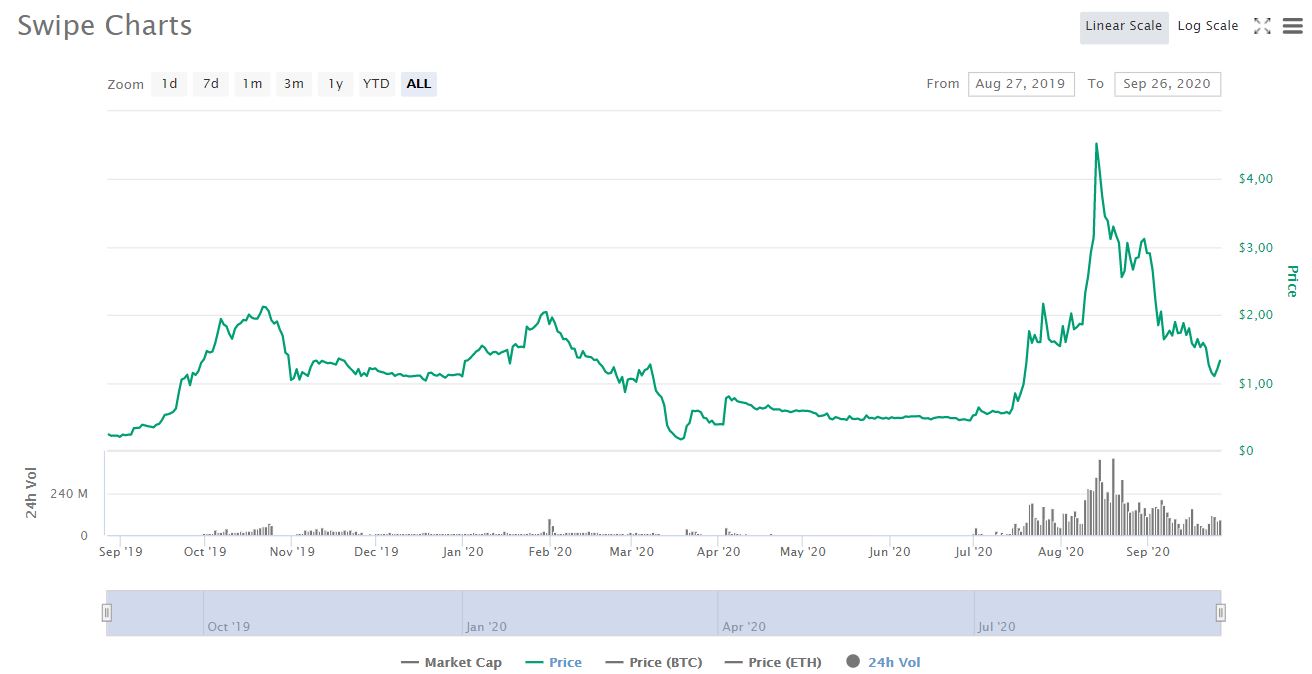Set zoom range to 7d
The width and height of the screenshot is (1312, 674).
pos(211,84)
